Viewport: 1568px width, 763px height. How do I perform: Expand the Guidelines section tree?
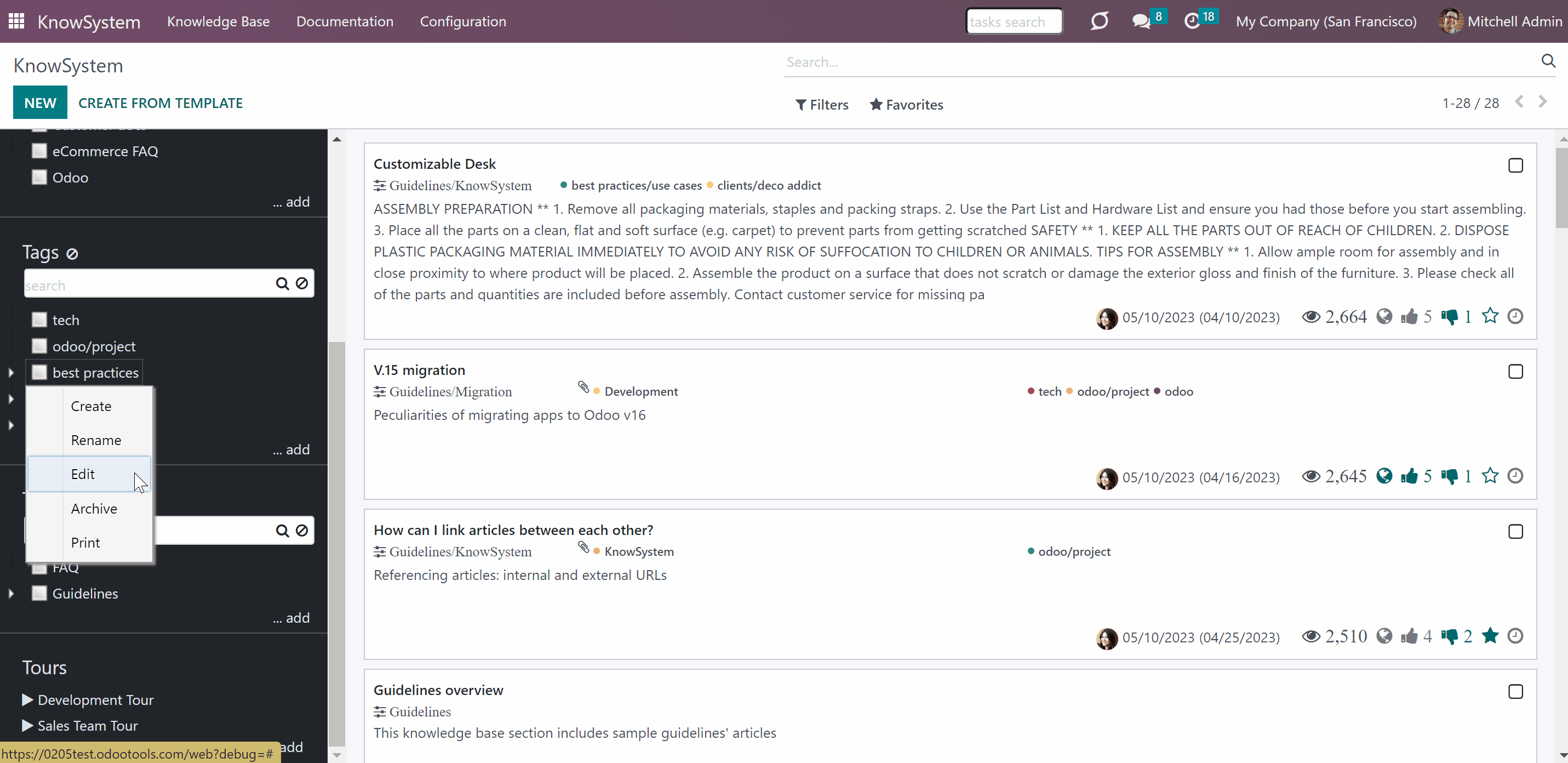click(x=11, y=594)
